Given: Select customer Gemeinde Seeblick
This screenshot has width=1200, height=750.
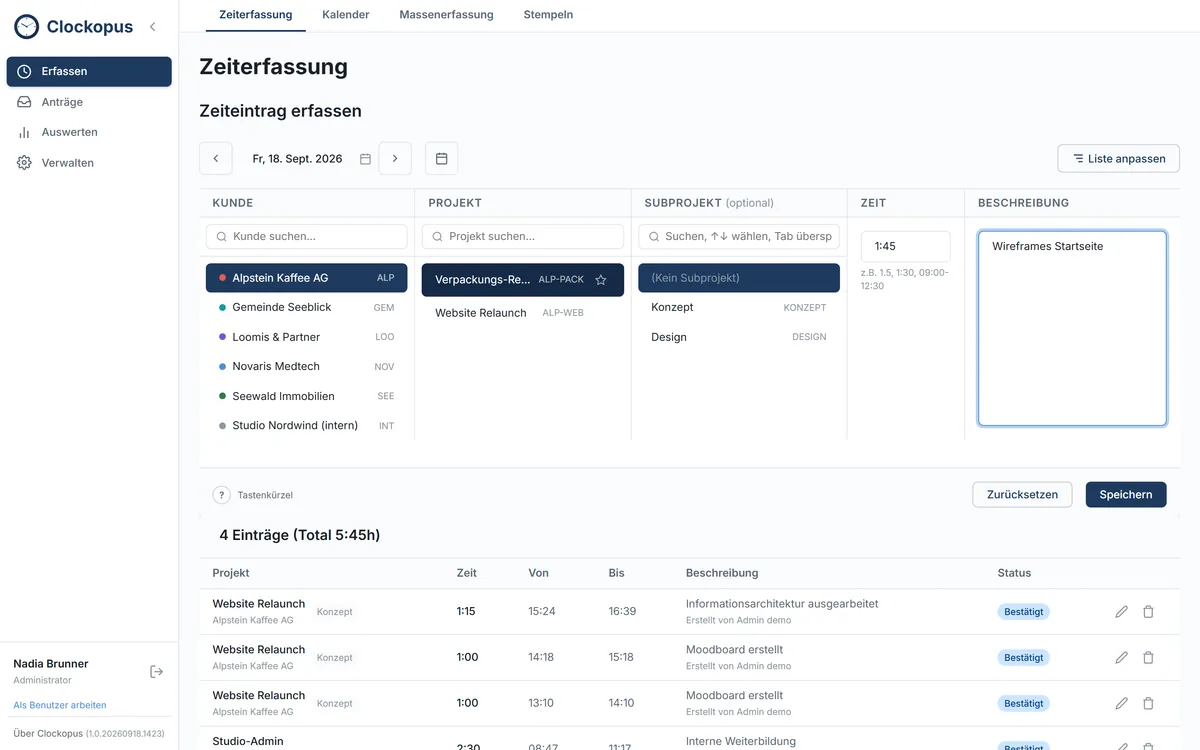Looking at the screenshot, I should click(x=307, y=308).
